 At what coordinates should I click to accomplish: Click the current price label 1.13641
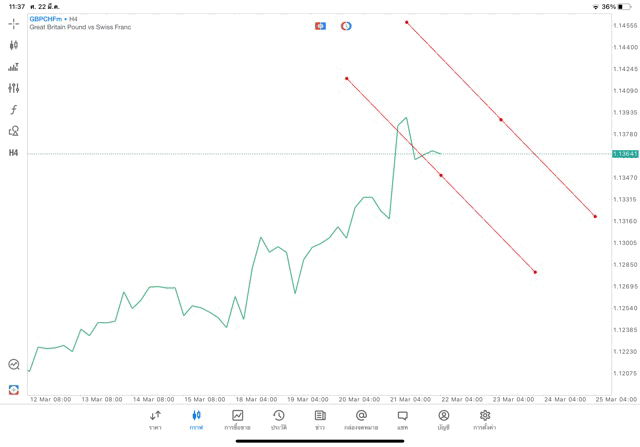pyautogui.click(x=625, y=154)
